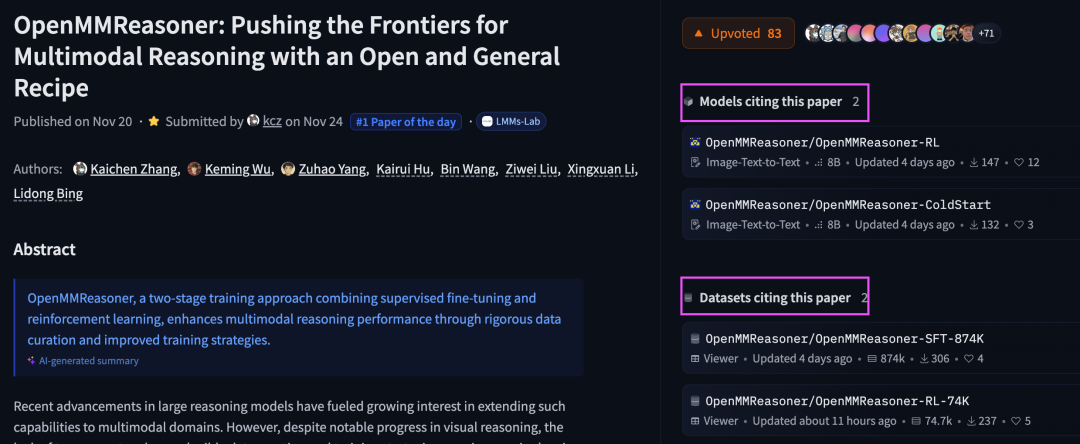The width and height of the screenshot is (1080, 444).
Task: Open the OpenMMReasoner-ColdStart model card
Action: tap(848, 204)
